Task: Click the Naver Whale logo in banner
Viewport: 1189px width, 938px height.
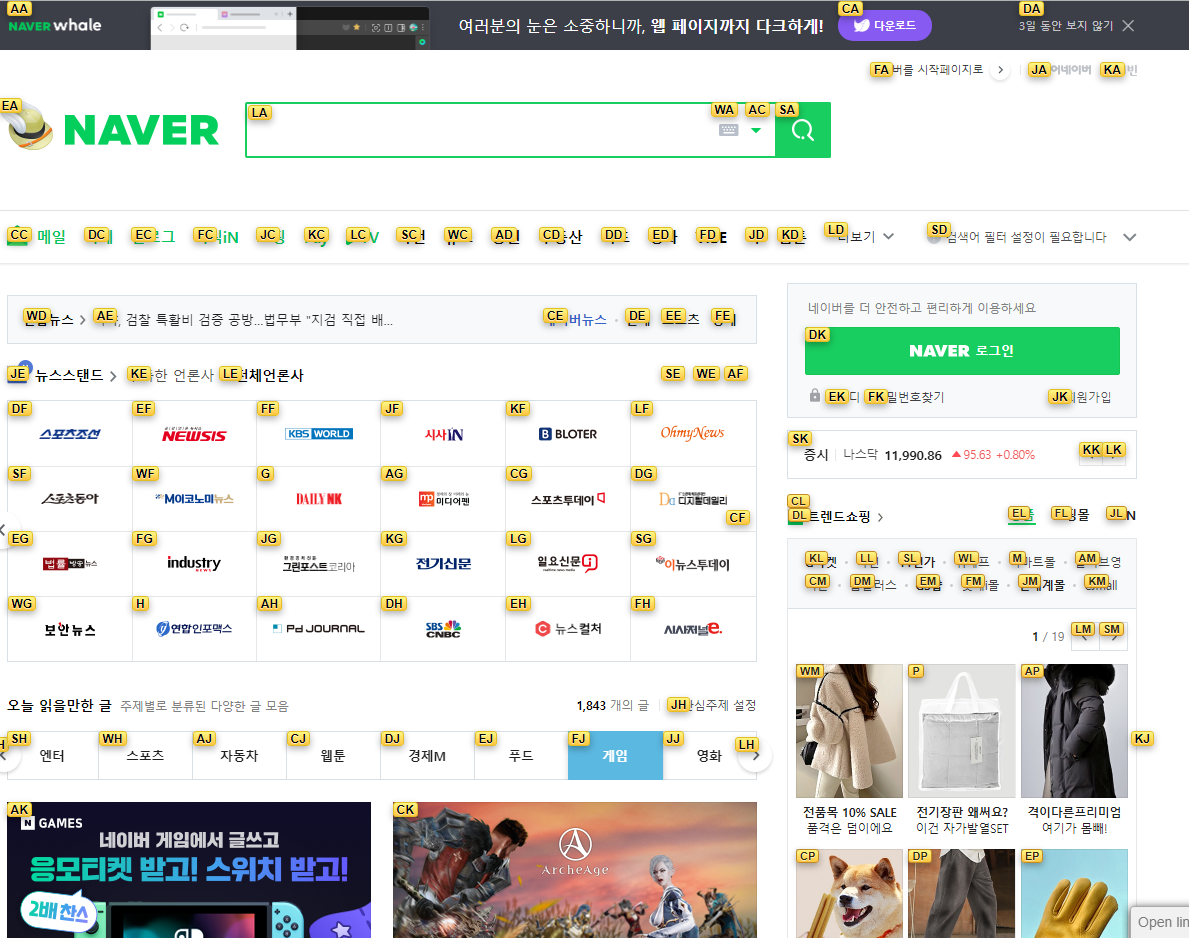Action: point(55,25)
